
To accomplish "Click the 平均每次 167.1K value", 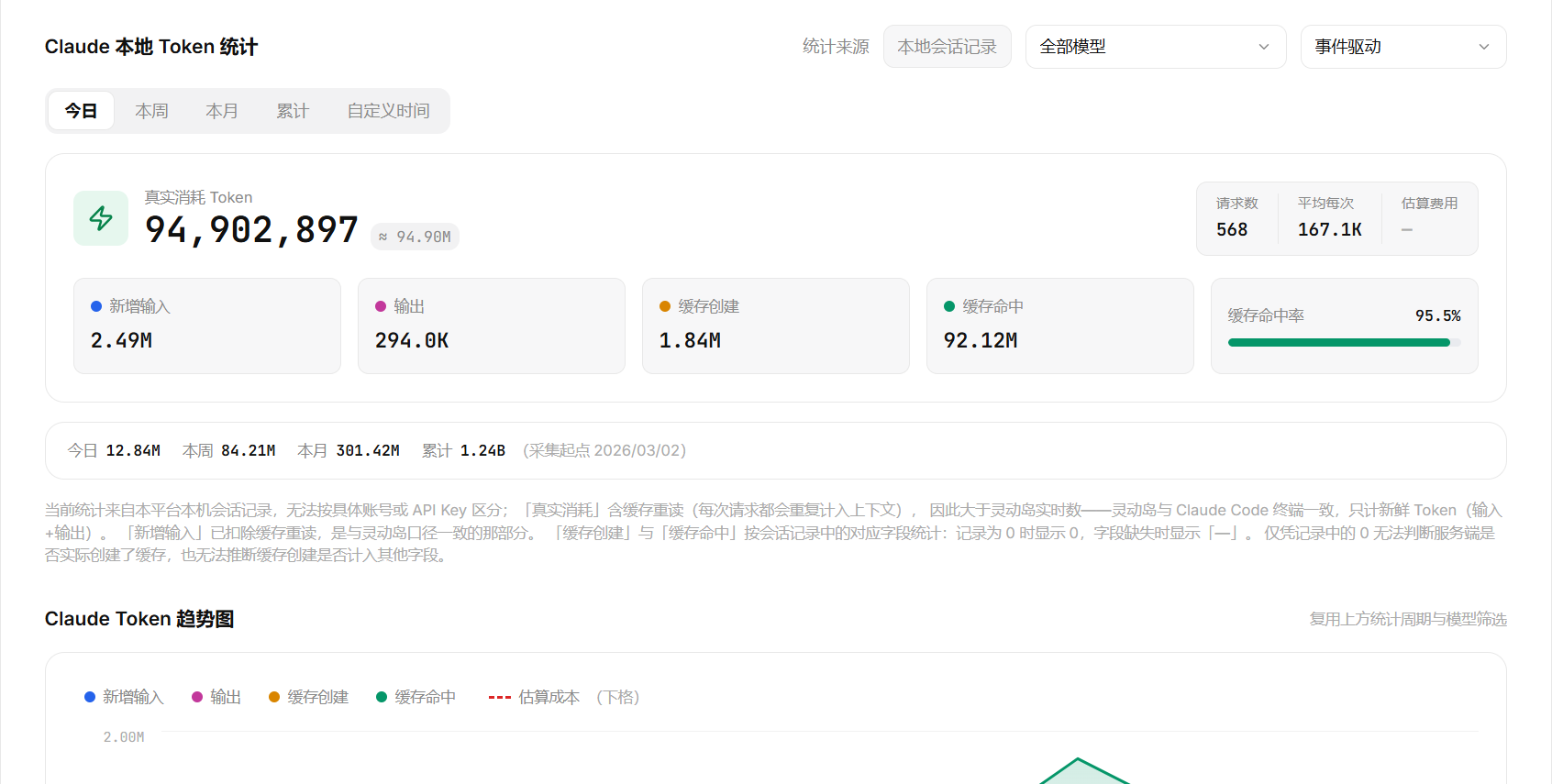I will [x=1329, y=229].
